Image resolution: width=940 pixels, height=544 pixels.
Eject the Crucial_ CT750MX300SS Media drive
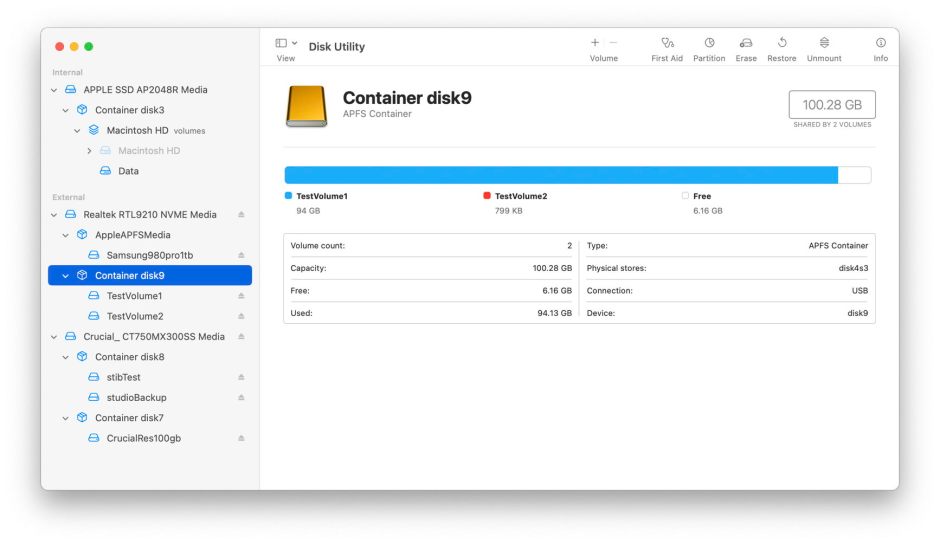pyautogui.click(x=241, y=337)
